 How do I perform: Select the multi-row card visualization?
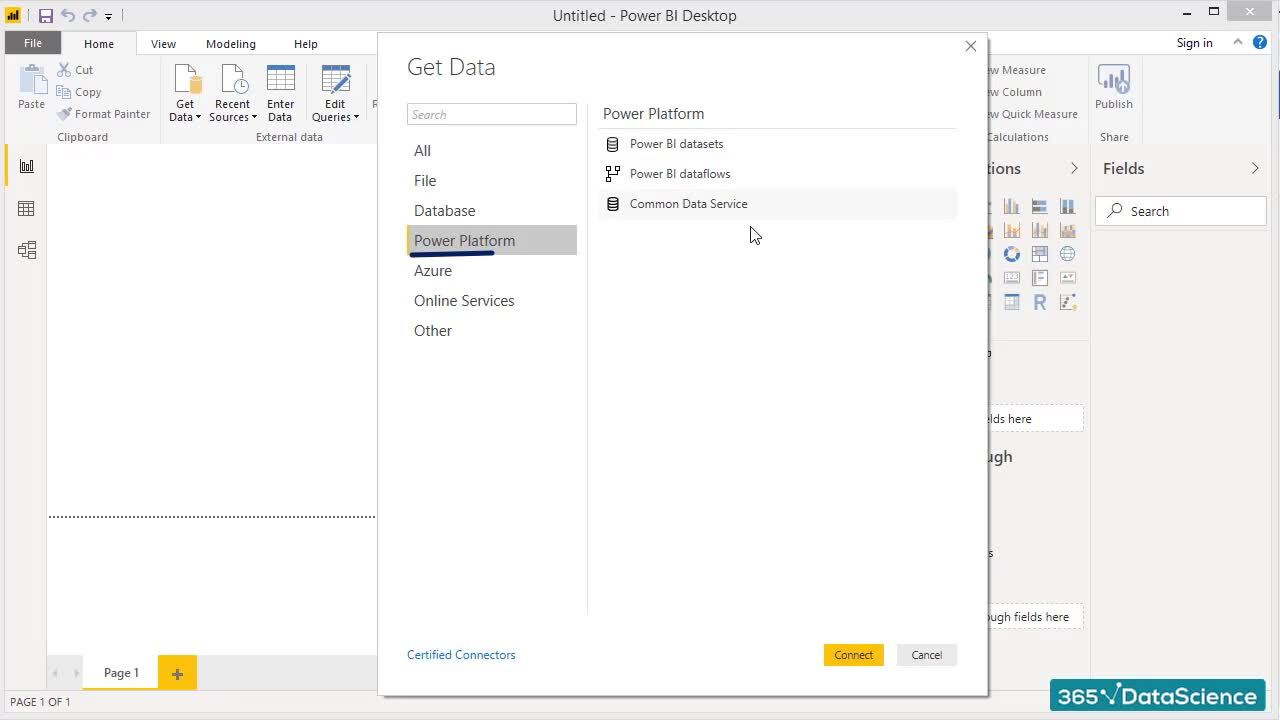click(x=1040, y=278)
